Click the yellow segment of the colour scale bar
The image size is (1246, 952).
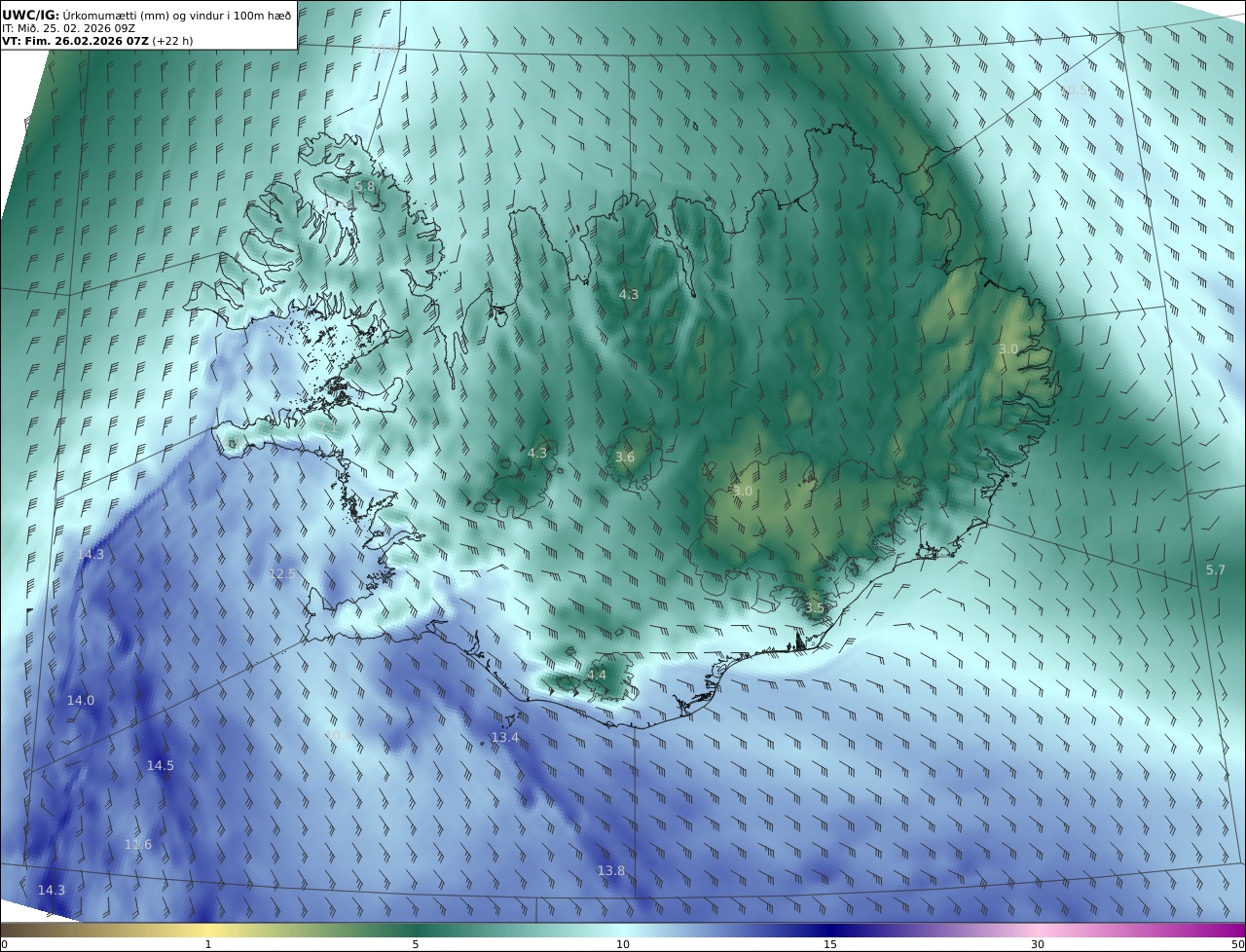click(x=208, y=930)
